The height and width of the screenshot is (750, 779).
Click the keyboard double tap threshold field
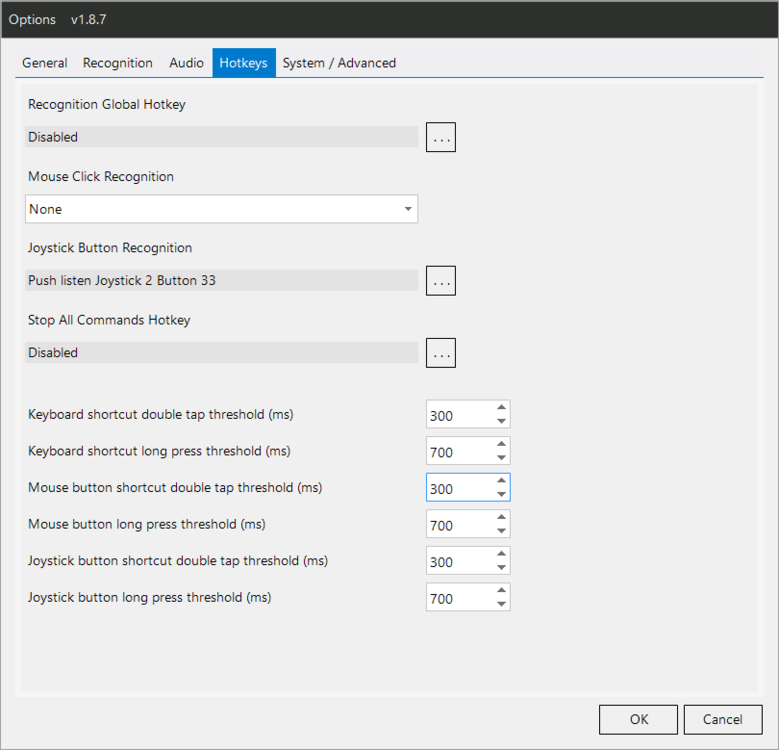(459, 415)
